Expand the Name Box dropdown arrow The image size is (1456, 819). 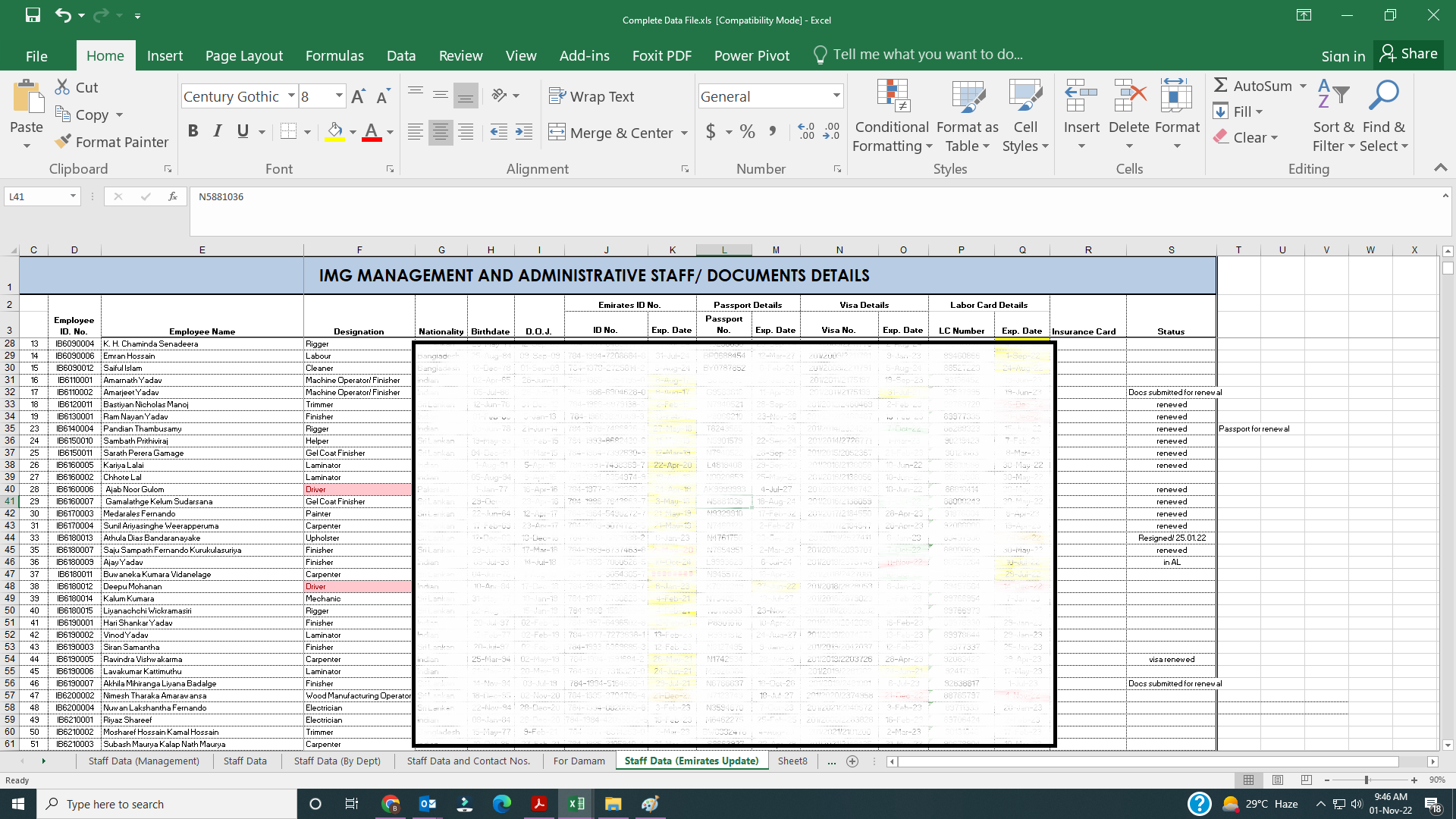73,196
